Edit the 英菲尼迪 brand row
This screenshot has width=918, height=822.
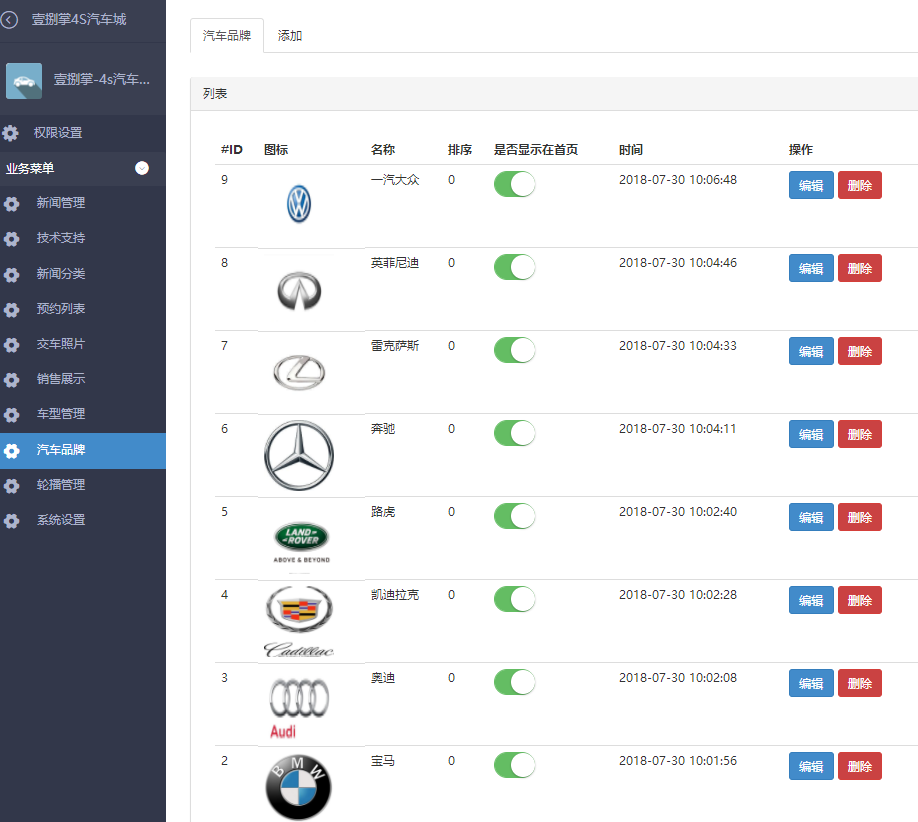click(x=811, y=269)
